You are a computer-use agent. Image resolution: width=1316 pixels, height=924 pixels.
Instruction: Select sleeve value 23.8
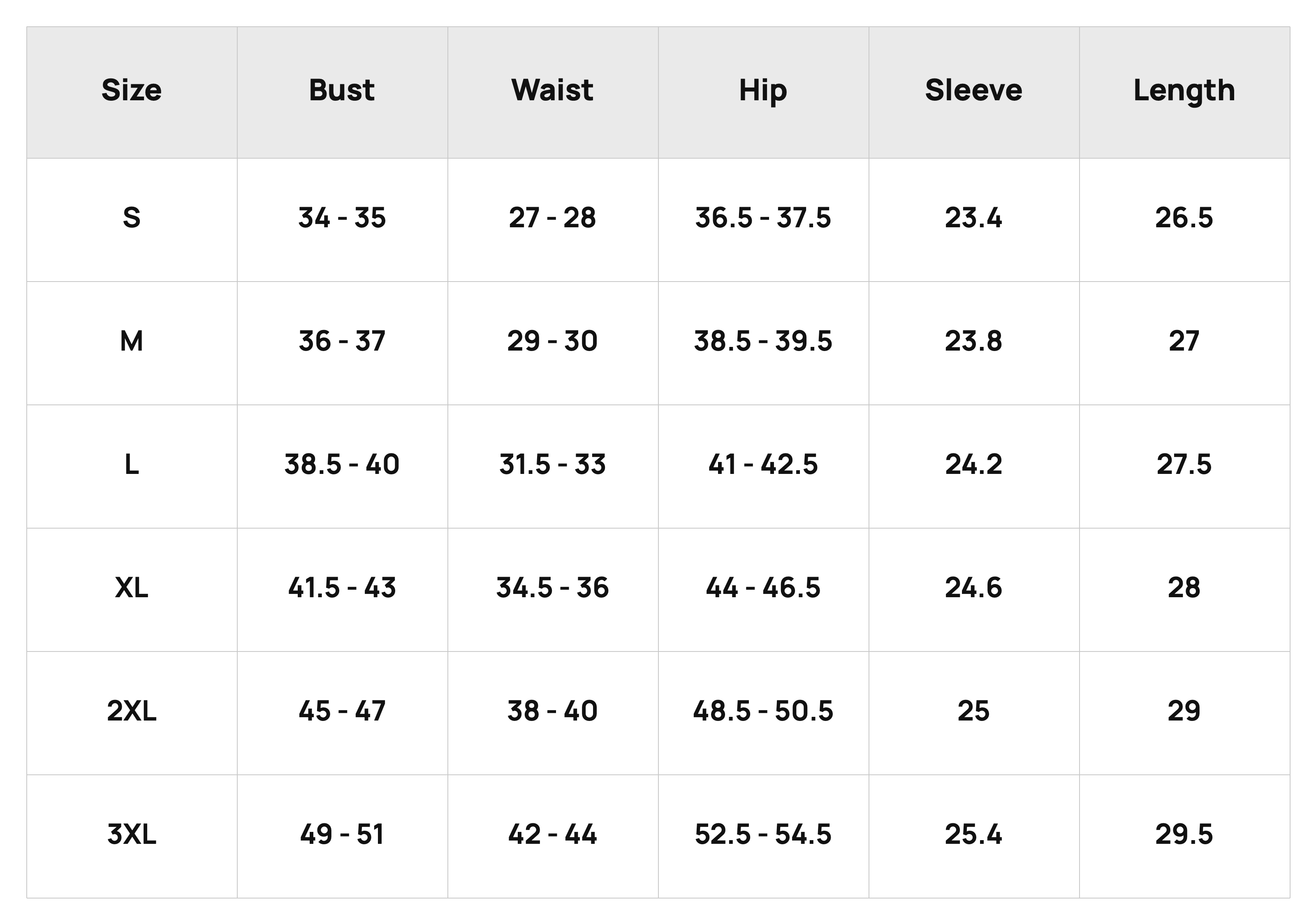[x=974, y=342]
